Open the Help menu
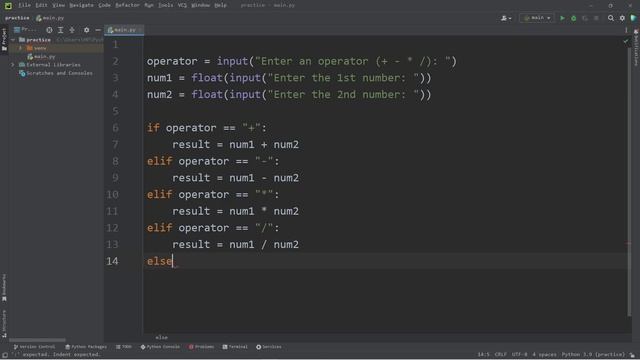 220,5
